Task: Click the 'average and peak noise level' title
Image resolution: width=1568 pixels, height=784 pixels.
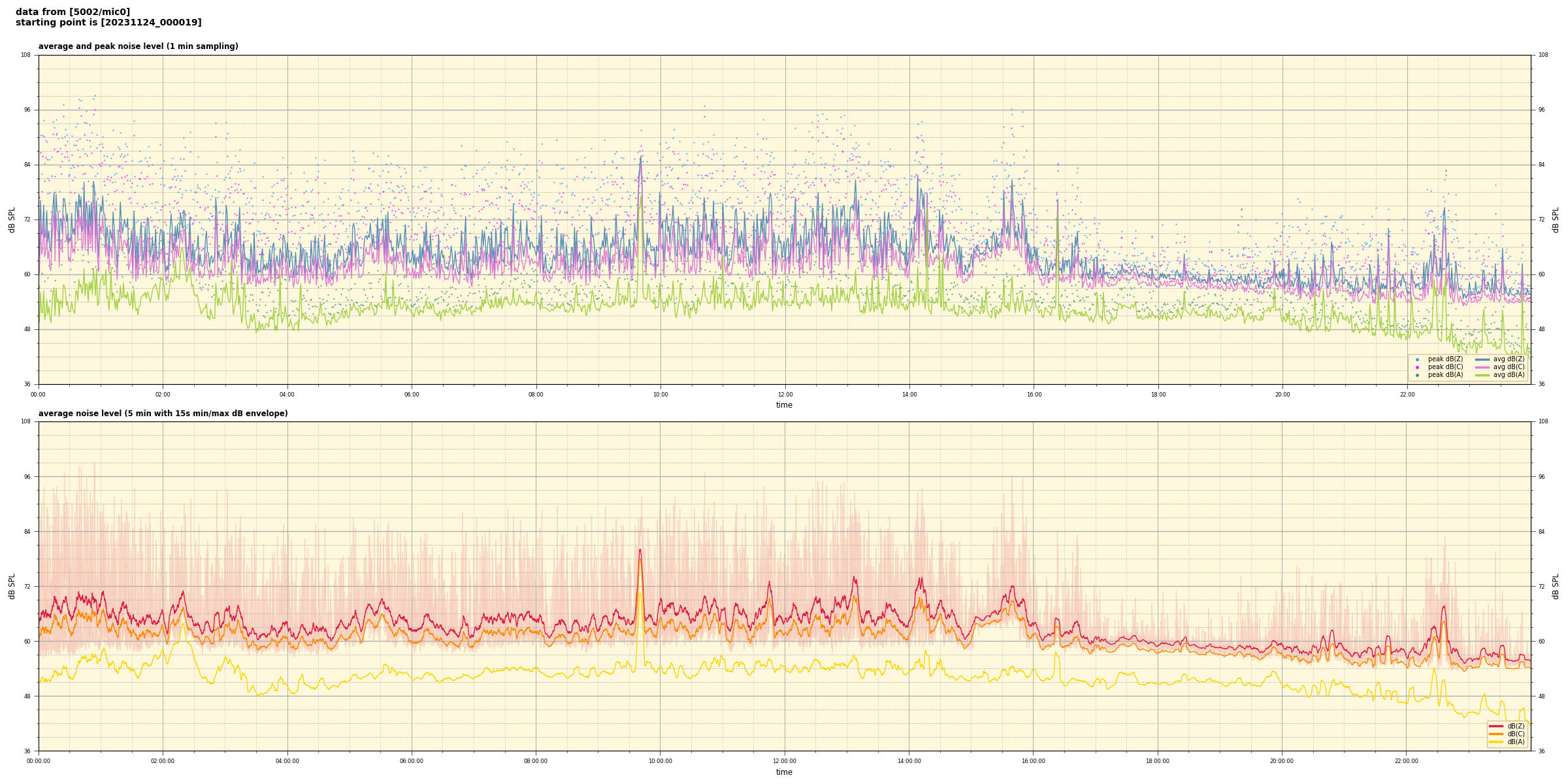Action: click(x=138, y=46)
